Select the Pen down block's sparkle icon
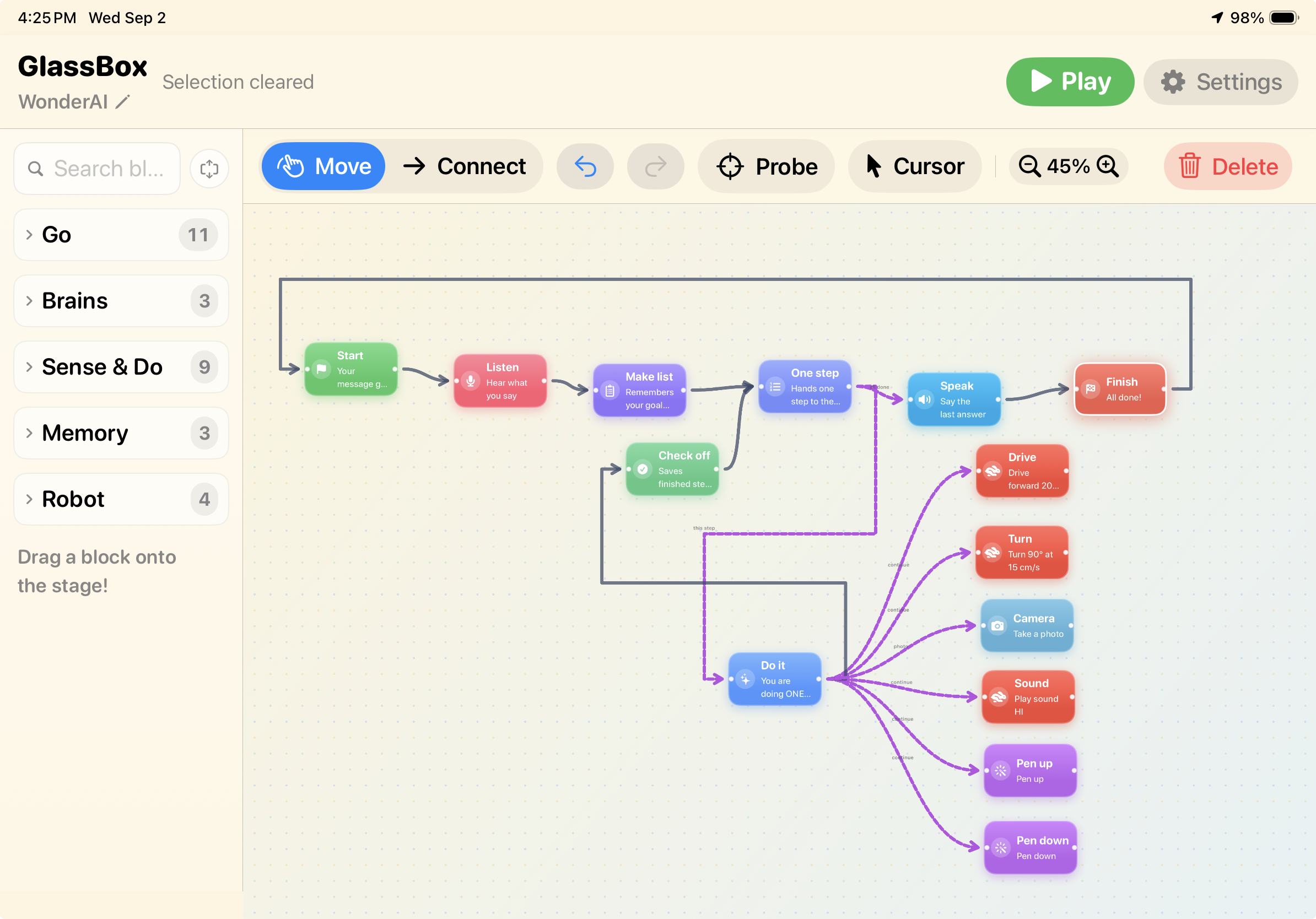The image size is (1316, 919). pyautogui.click(x=1001, y=847)
